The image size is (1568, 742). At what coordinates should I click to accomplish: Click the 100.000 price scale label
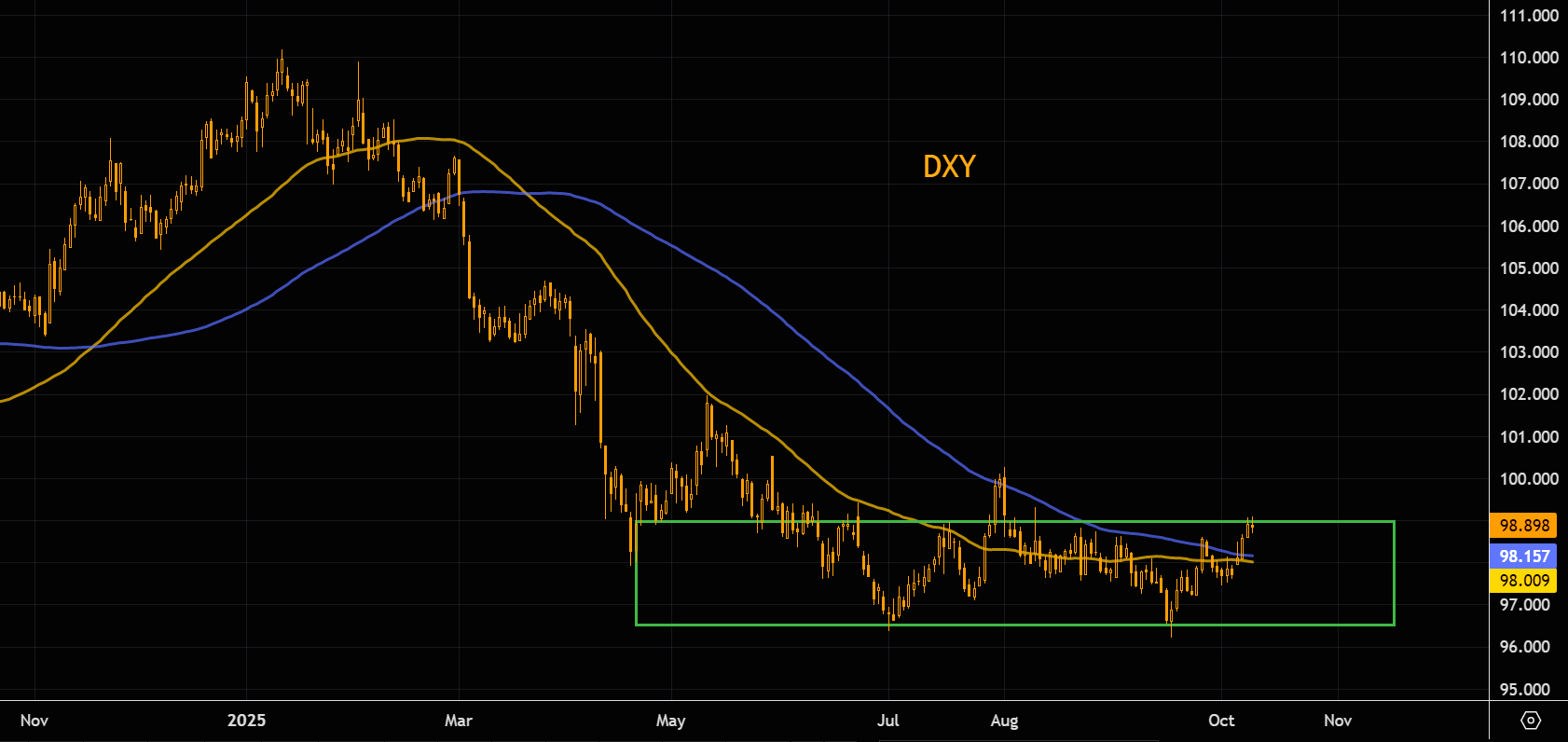tap(1529, 479)
